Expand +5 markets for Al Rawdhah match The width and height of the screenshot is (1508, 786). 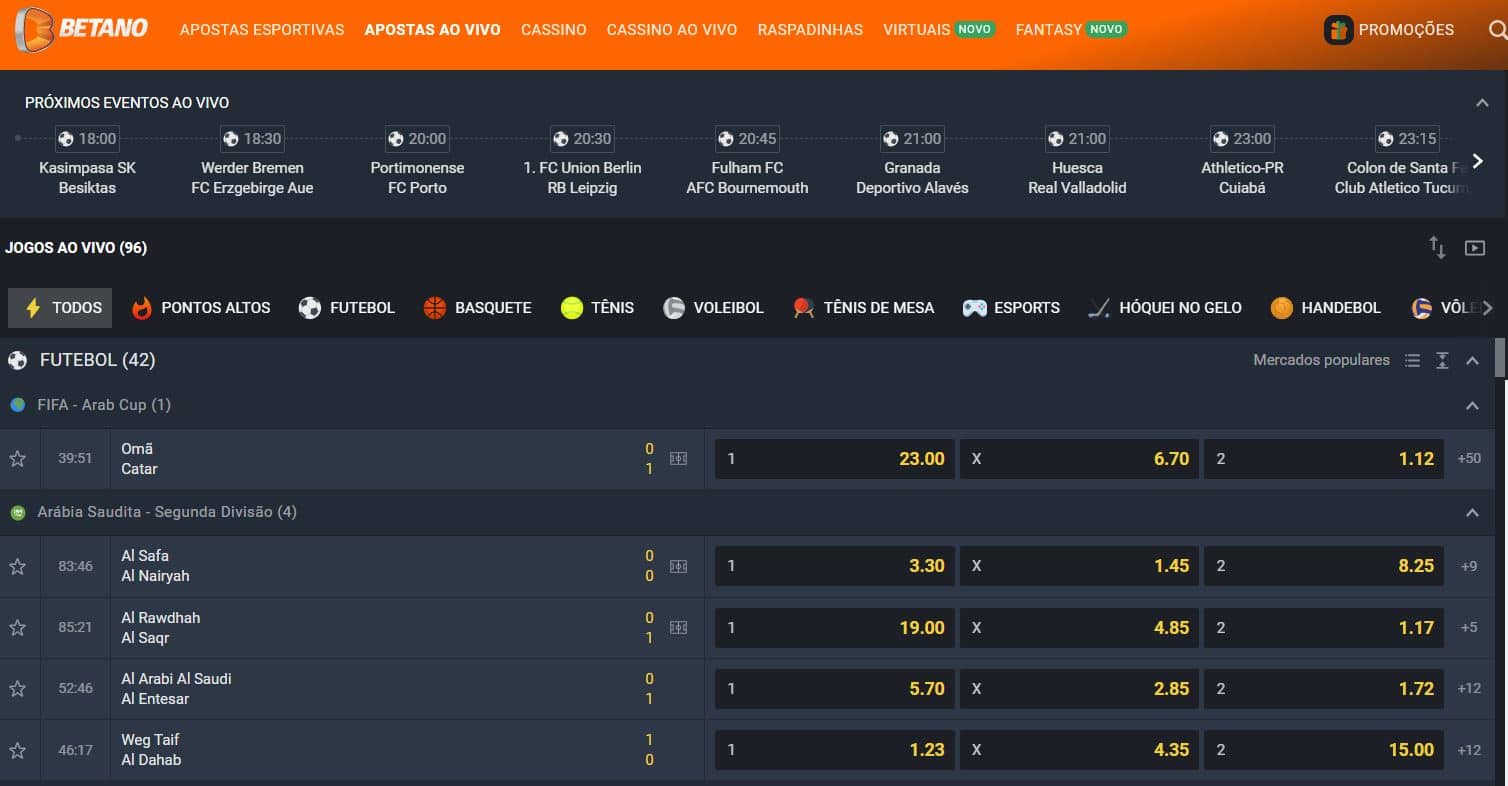pyautogui.click(x=1469, y=628)
